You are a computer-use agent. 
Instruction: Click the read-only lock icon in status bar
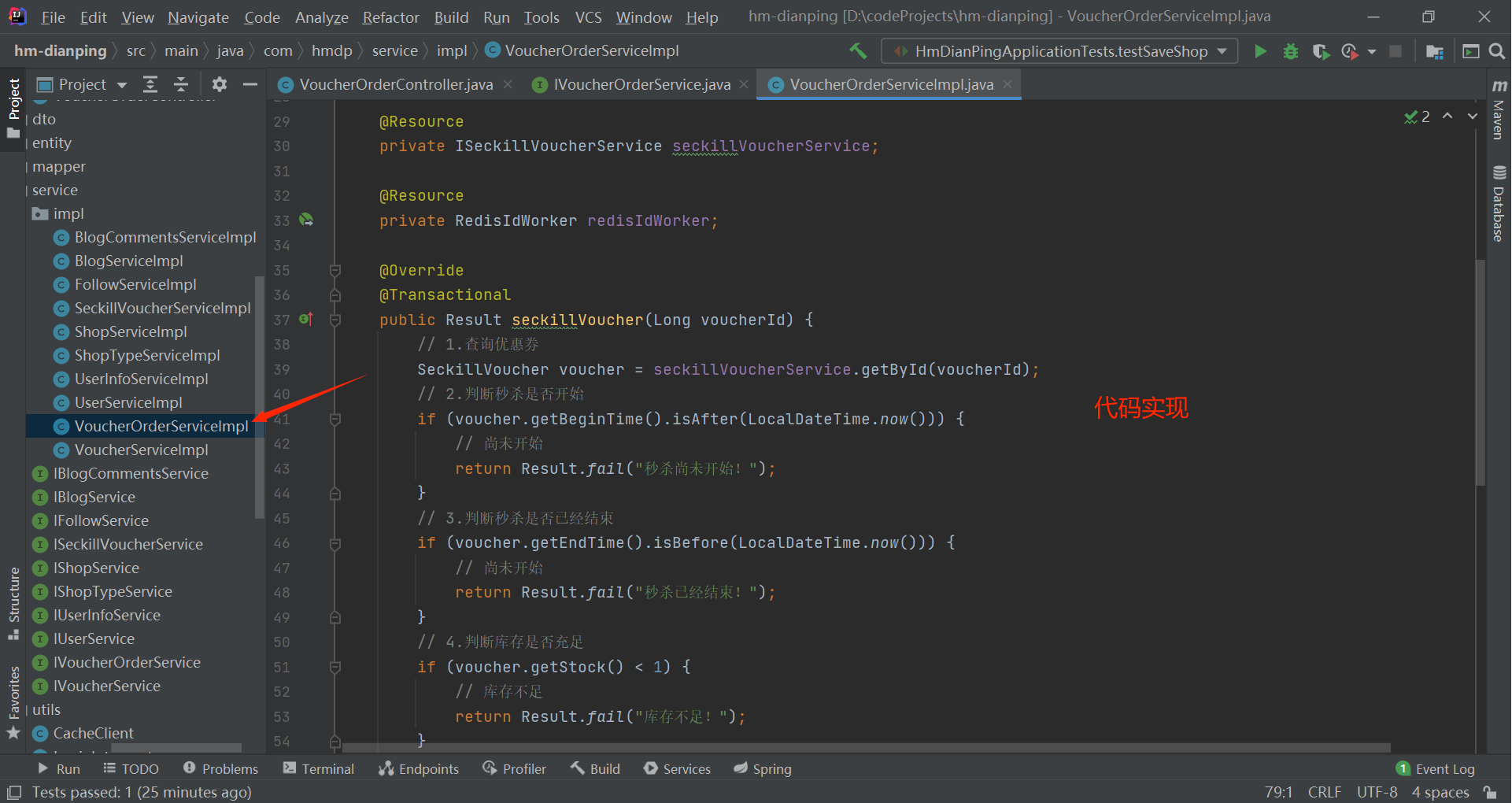1490,792
